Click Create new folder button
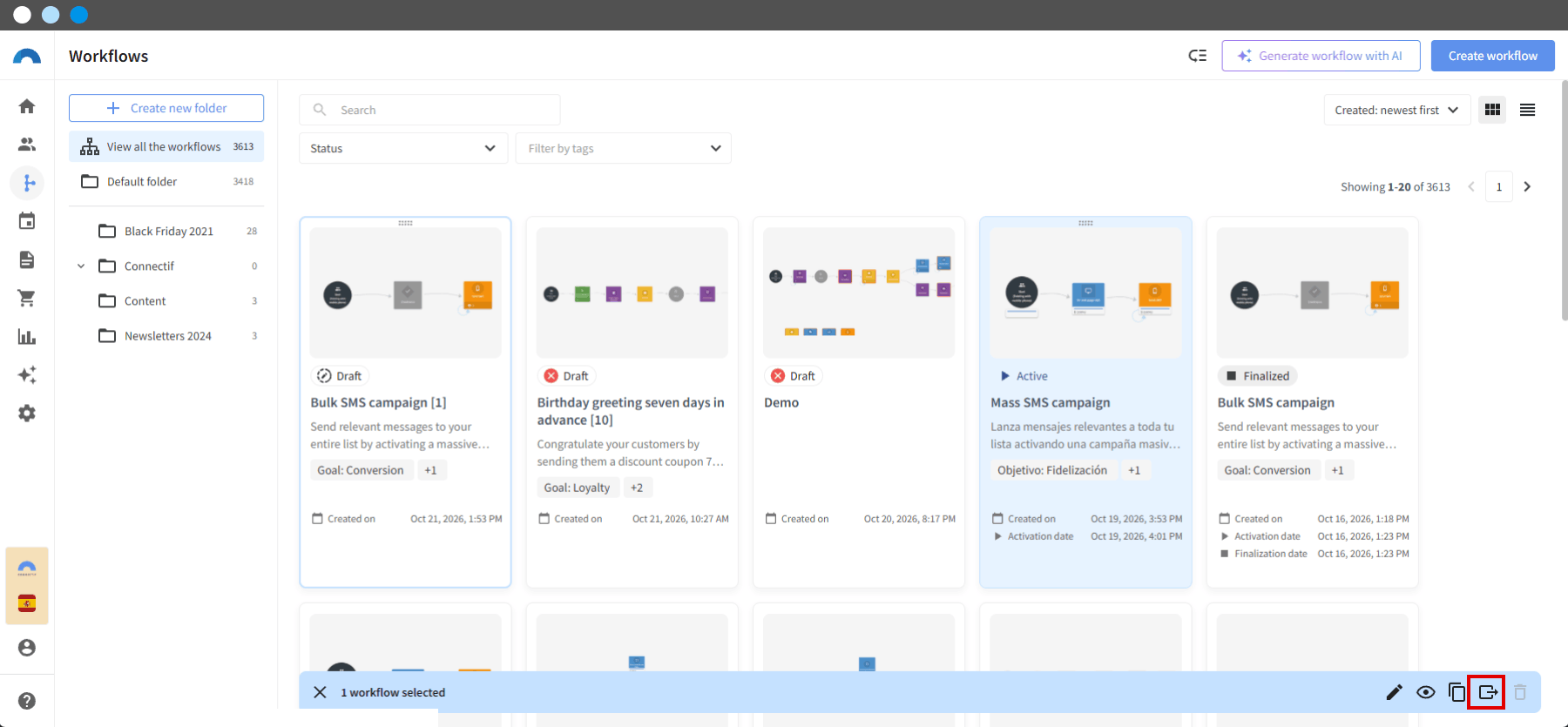This screenshot has height=727, width=1568. 166,108
